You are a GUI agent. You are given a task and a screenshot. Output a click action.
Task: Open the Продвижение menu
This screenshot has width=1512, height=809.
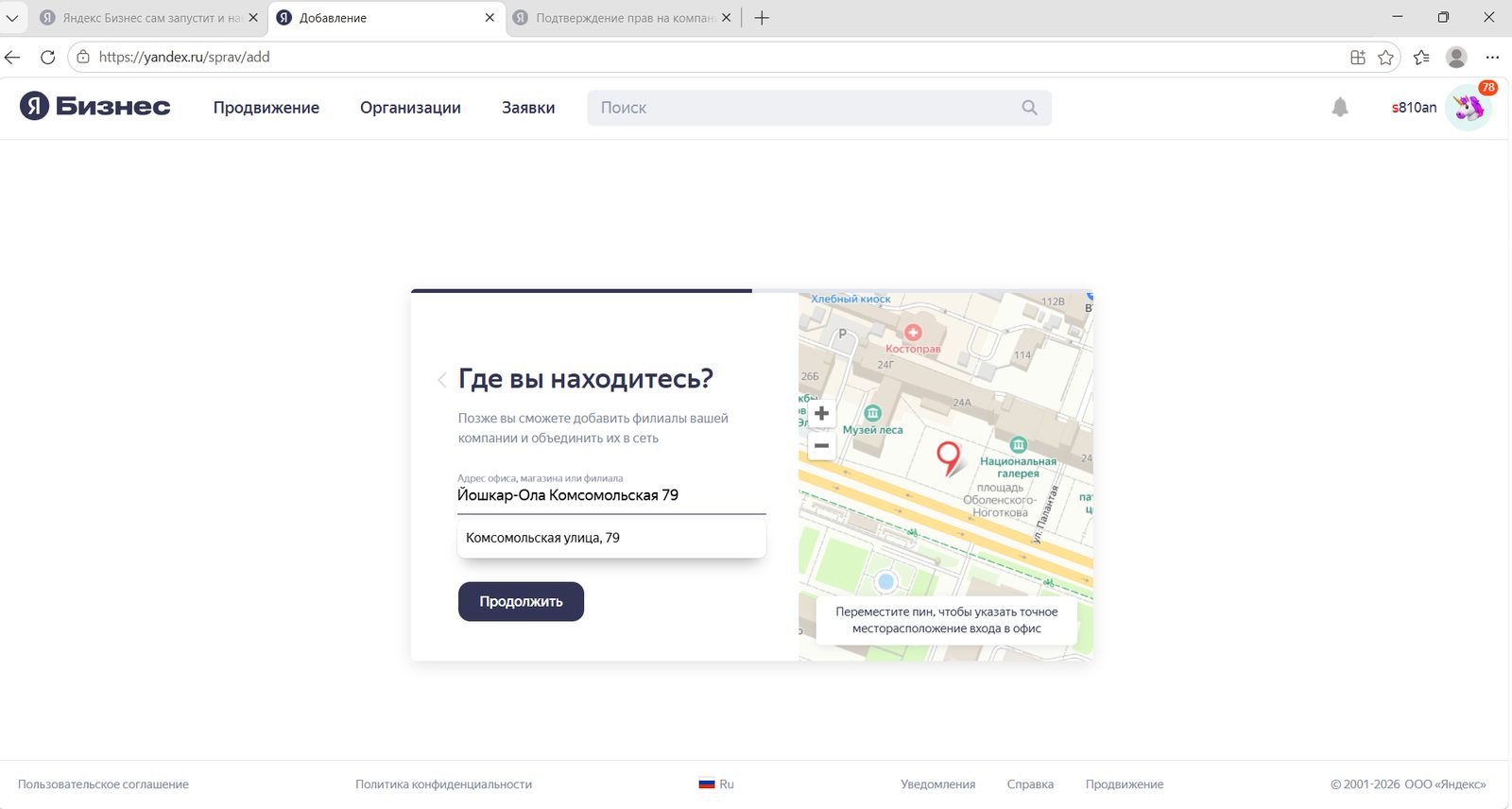tap(266, 108)
